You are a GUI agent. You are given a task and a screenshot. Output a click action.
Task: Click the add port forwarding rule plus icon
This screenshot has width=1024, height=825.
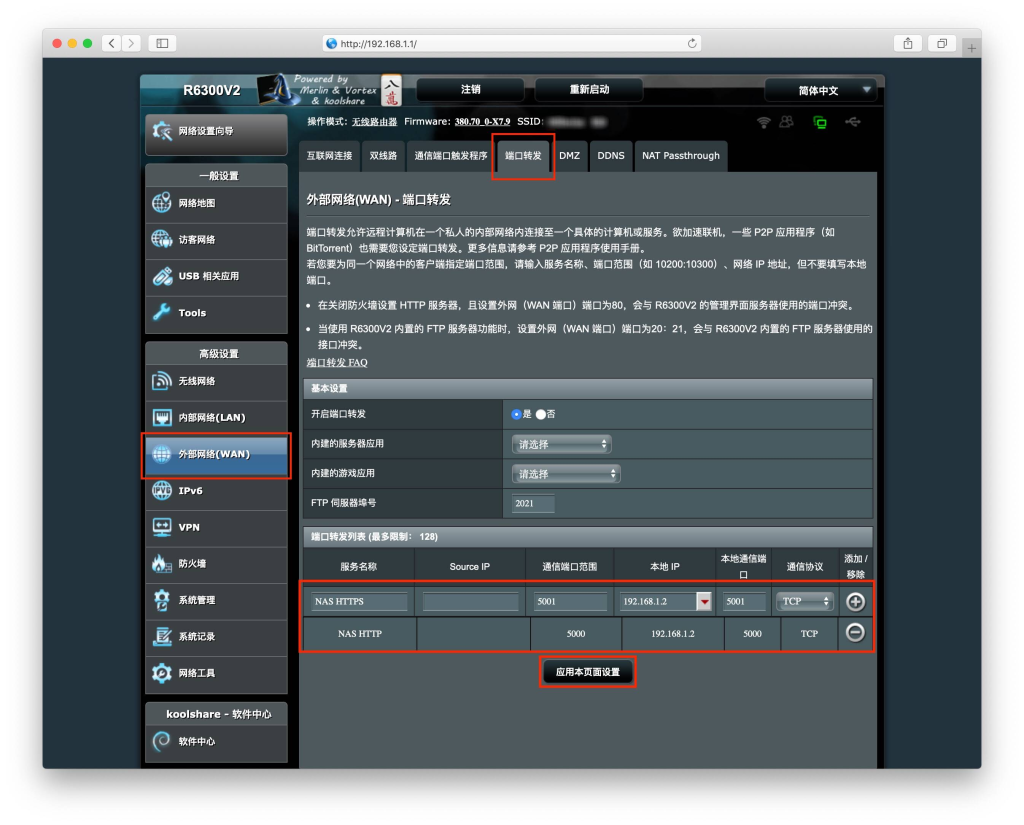click(855, 602)
